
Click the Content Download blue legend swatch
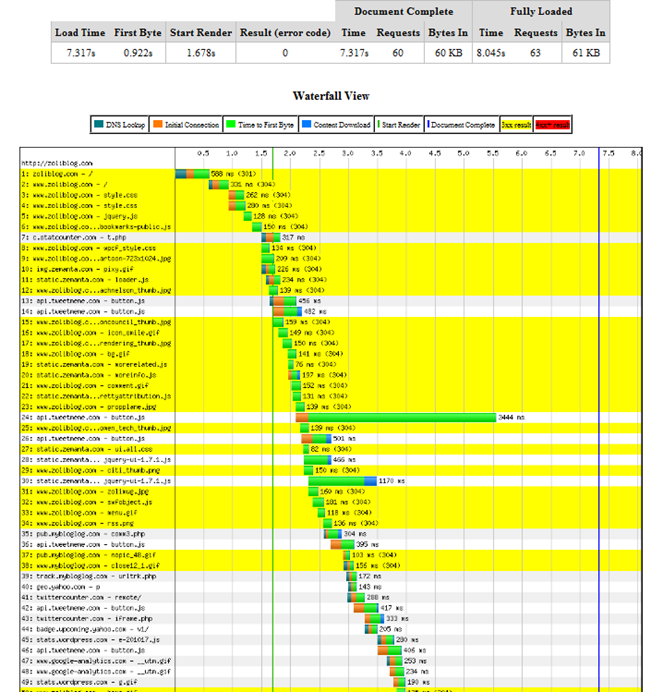pyautogui.click(x=306, y=124)
